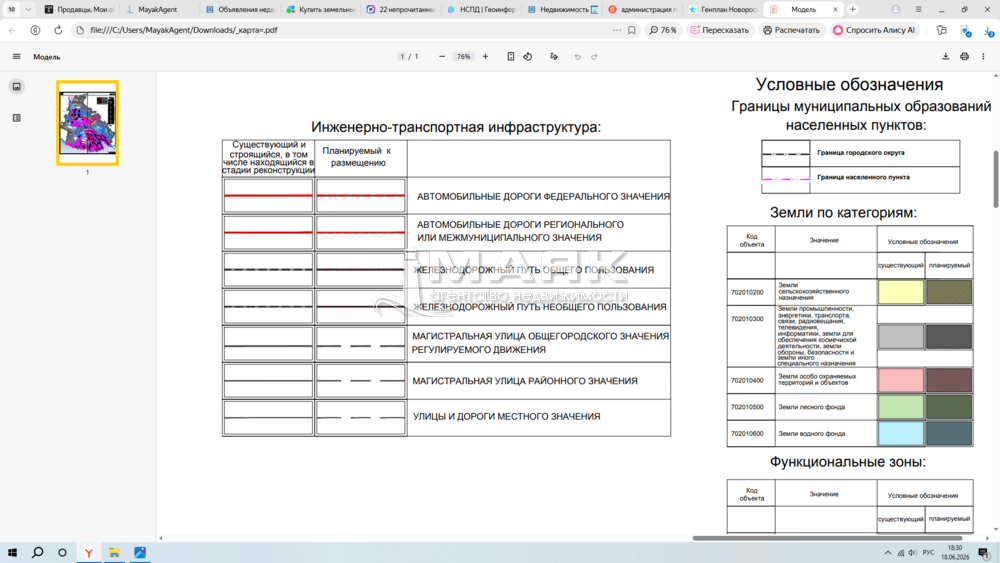Open the 76% page zoom indicator

[663, 30]
